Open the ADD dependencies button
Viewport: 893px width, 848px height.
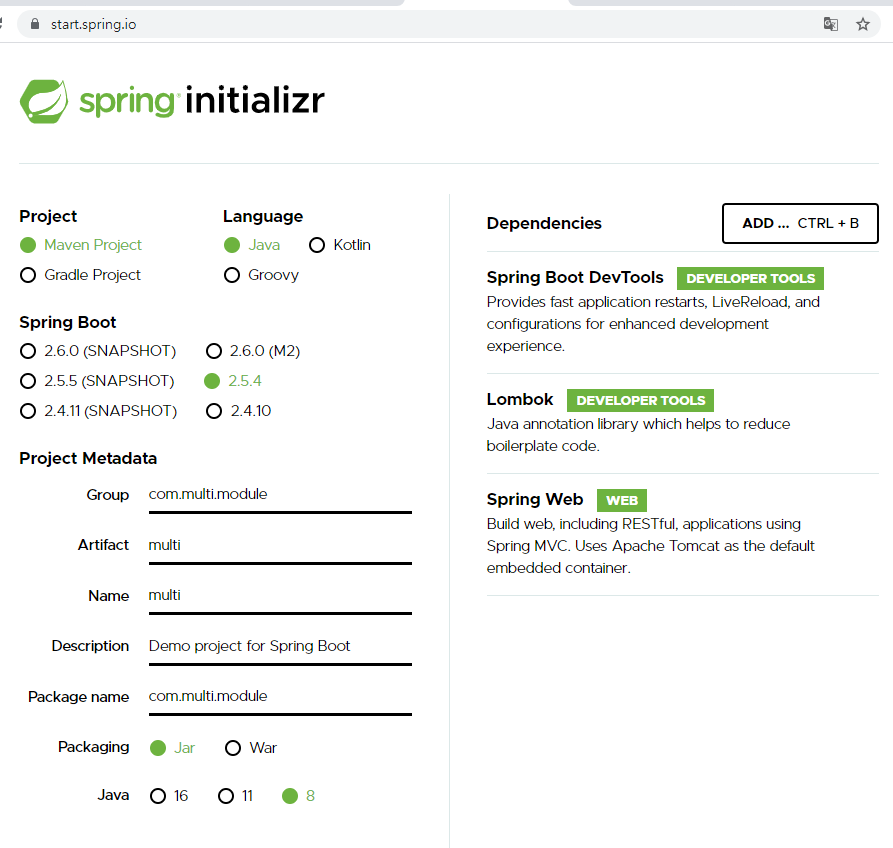(x=800, y=223)
